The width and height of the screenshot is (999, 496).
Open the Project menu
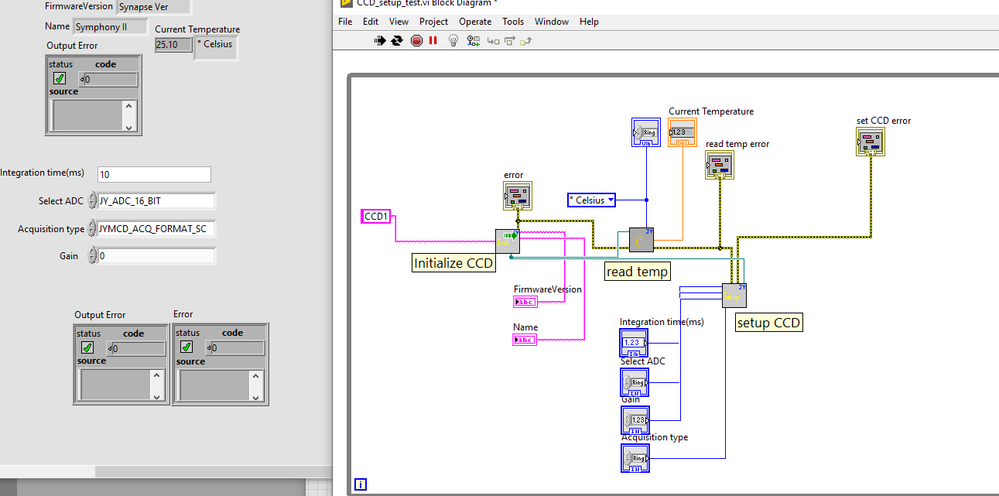tap(433, 22)
